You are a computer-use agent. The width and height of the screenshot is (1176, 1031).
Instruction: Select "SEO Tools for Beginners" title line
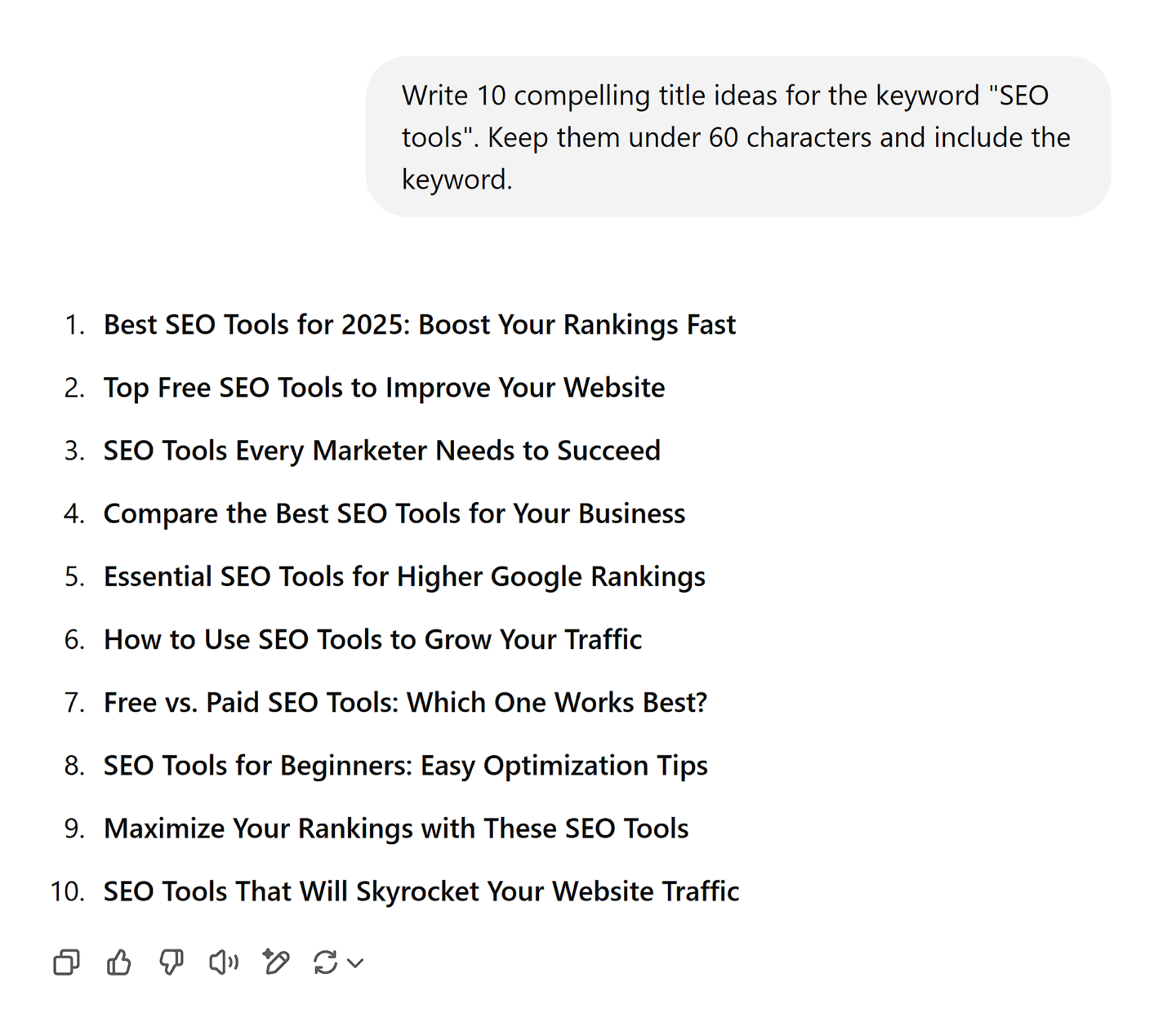click(405, 766)
